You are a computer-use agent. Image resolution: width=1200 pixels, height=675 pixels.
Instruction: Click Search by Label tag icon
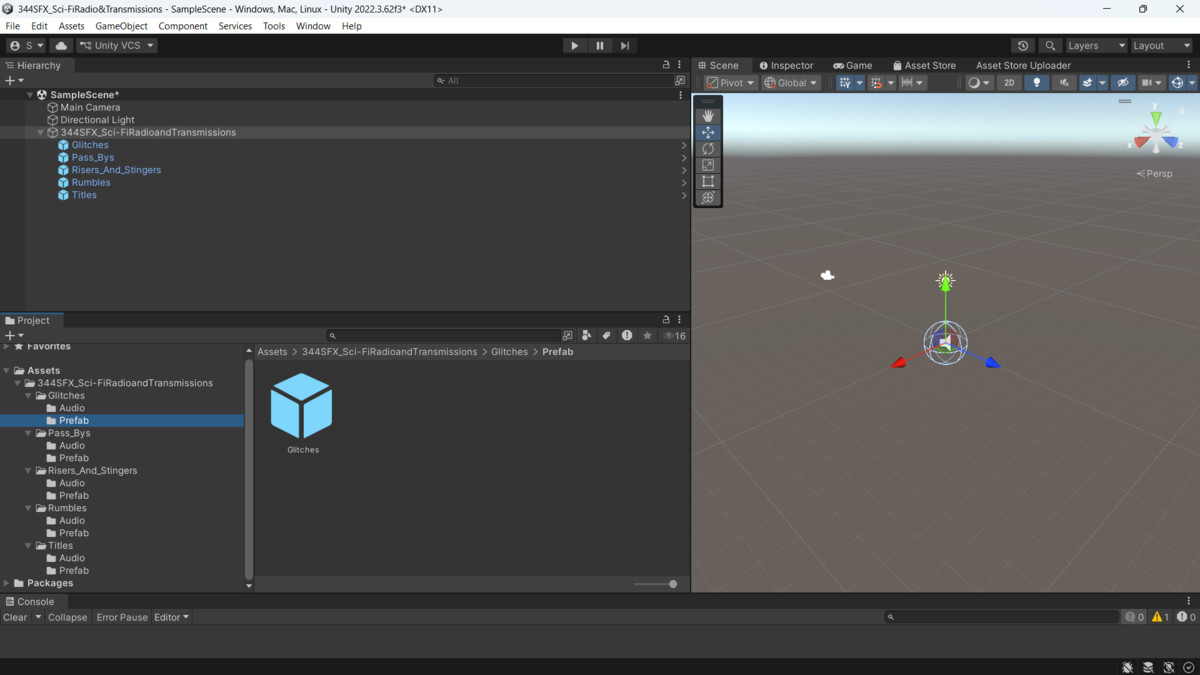(x=606, y=335)
